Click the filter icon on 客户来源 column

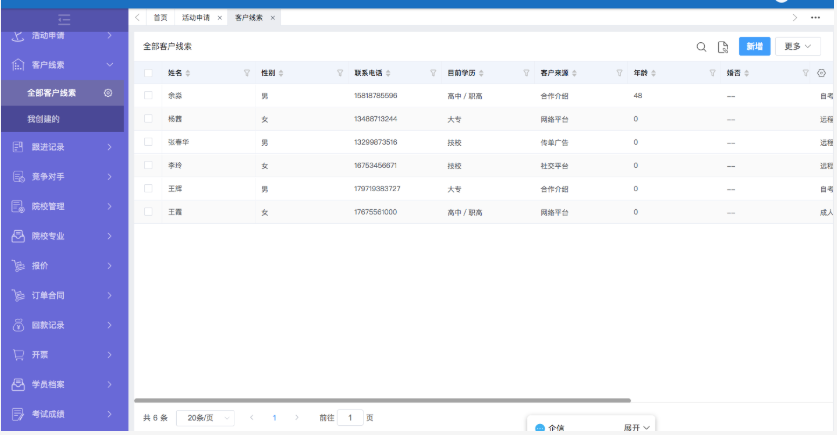point(619,73)
